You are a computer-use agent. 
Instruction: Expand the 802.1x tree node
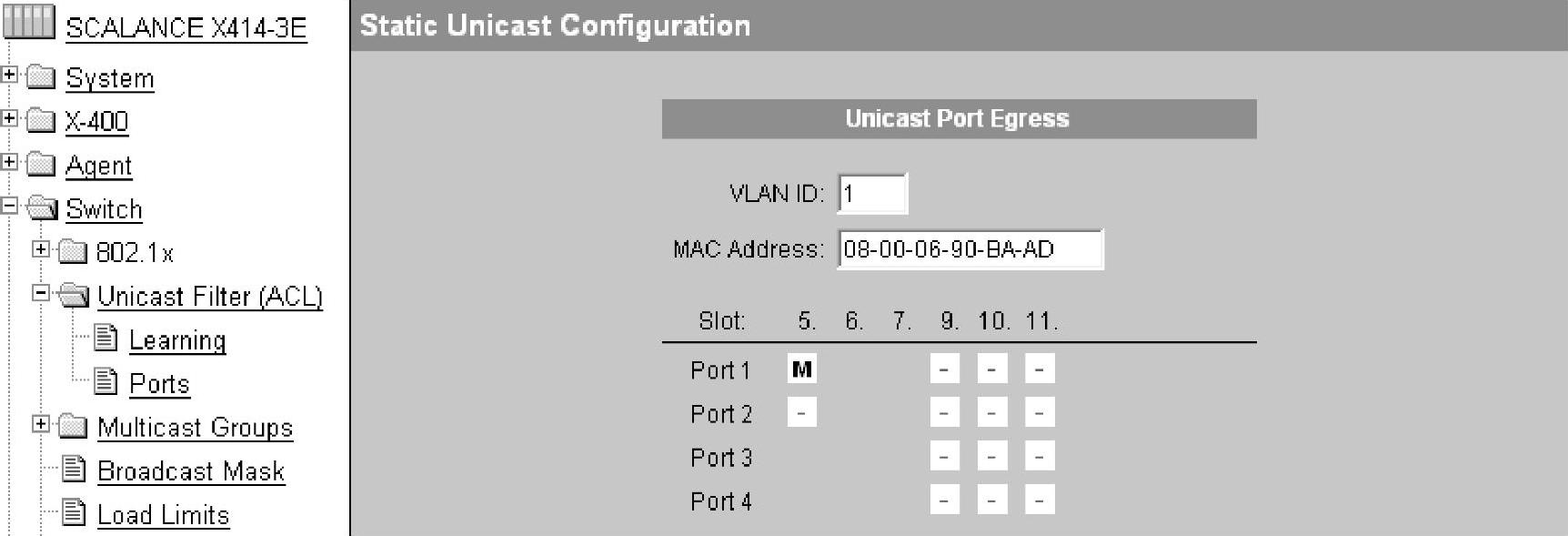click(41, 248)
